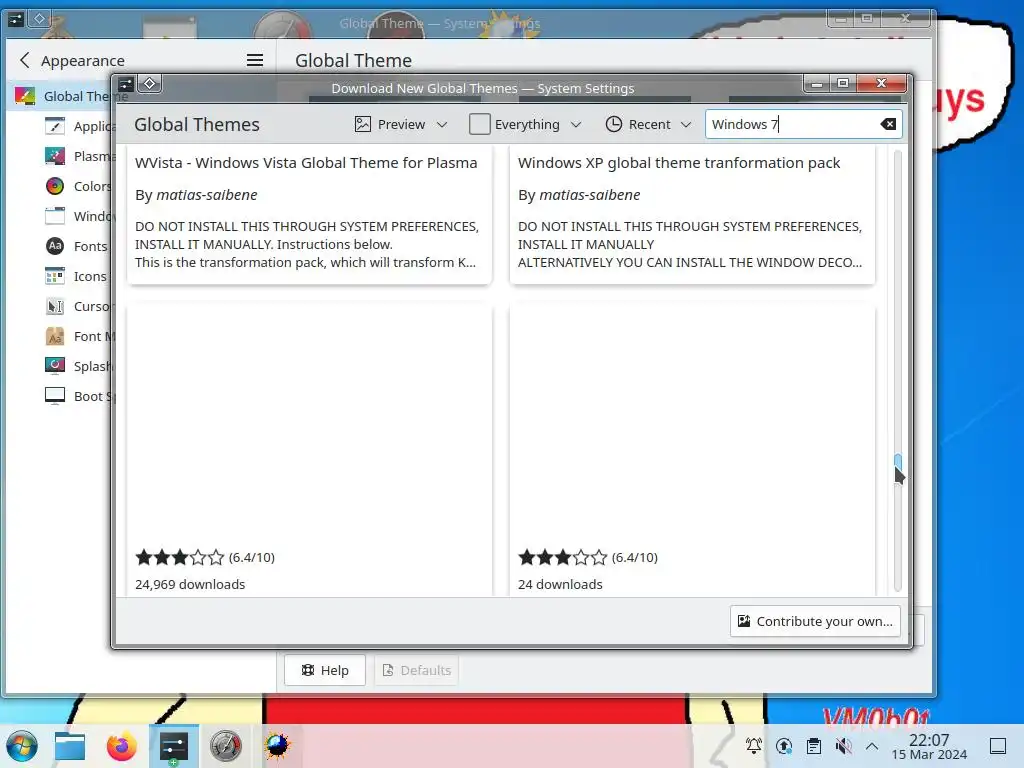Open the Window Decorations sidebar icon

click(x=55, y=216)
